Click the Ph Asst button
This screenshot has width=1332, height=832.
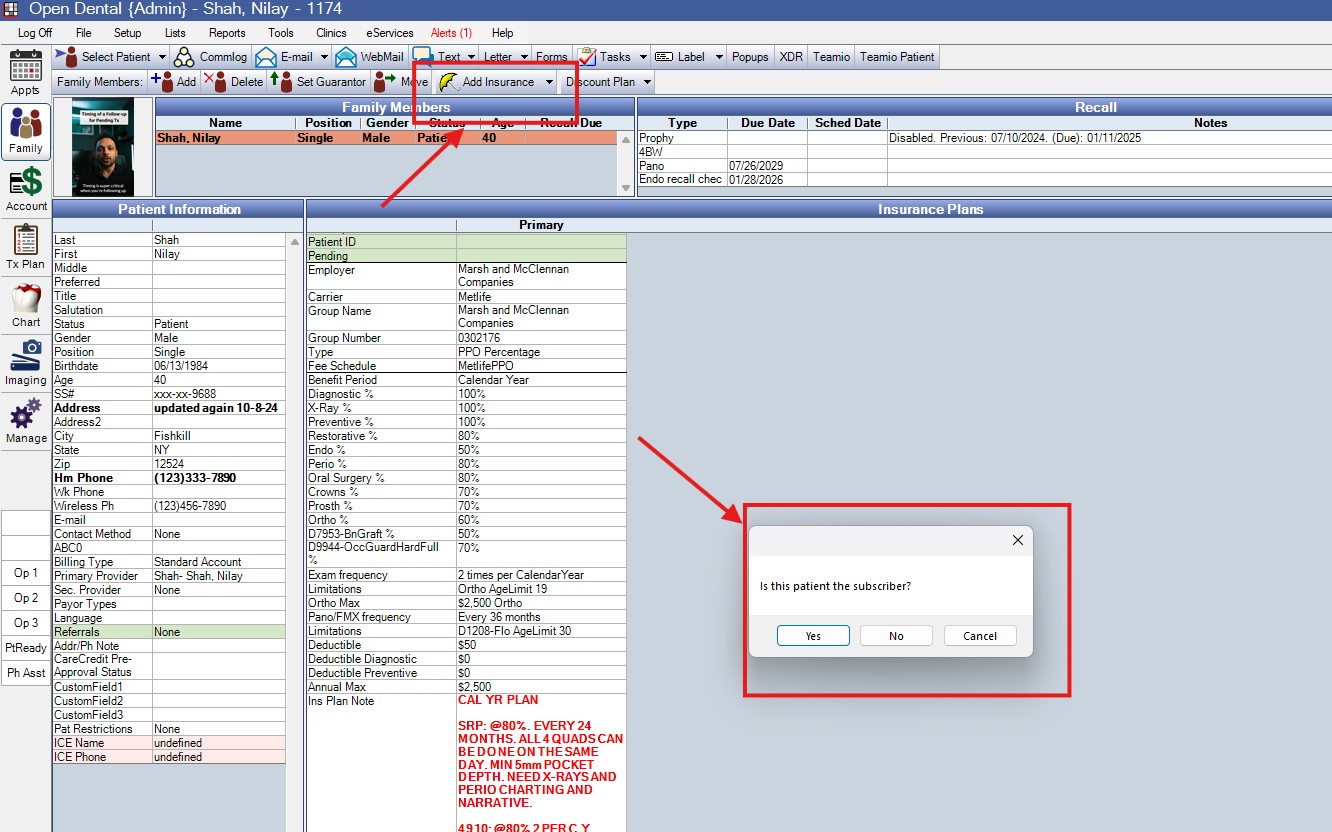click(26, 673)
